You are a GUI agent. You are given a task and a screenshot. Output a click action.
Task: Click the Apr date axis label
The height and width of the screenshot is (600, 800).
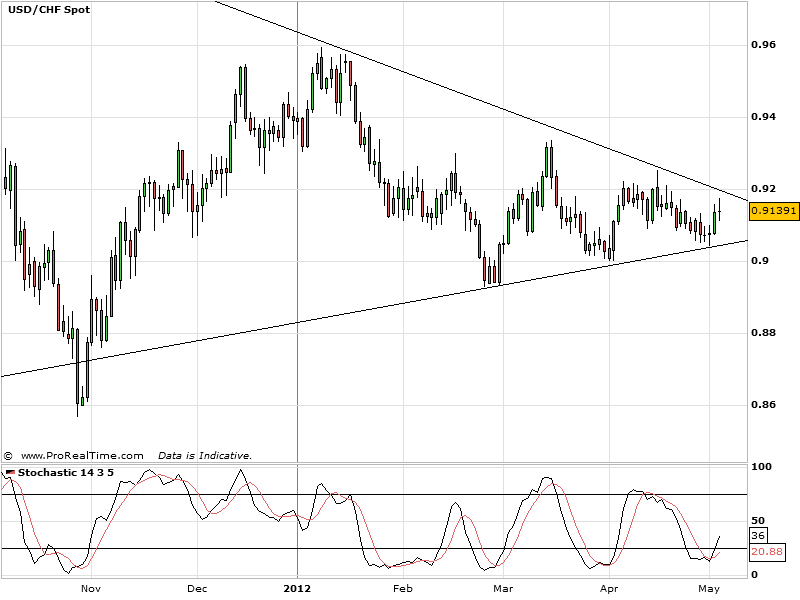coord(609,589)
